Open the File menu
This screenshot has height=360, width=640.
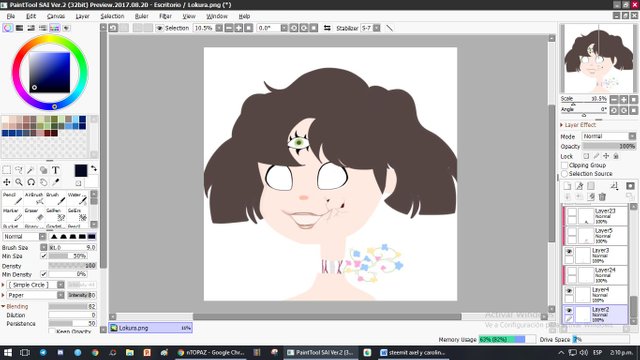click(11, 16)
